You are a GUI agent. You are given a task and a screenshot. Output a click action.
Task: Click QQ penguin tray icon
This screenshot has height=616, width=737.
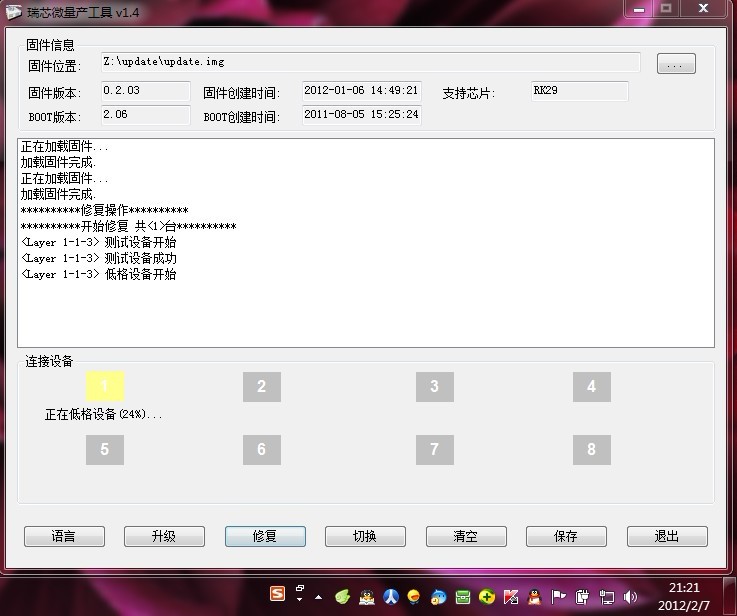(534, 597)
